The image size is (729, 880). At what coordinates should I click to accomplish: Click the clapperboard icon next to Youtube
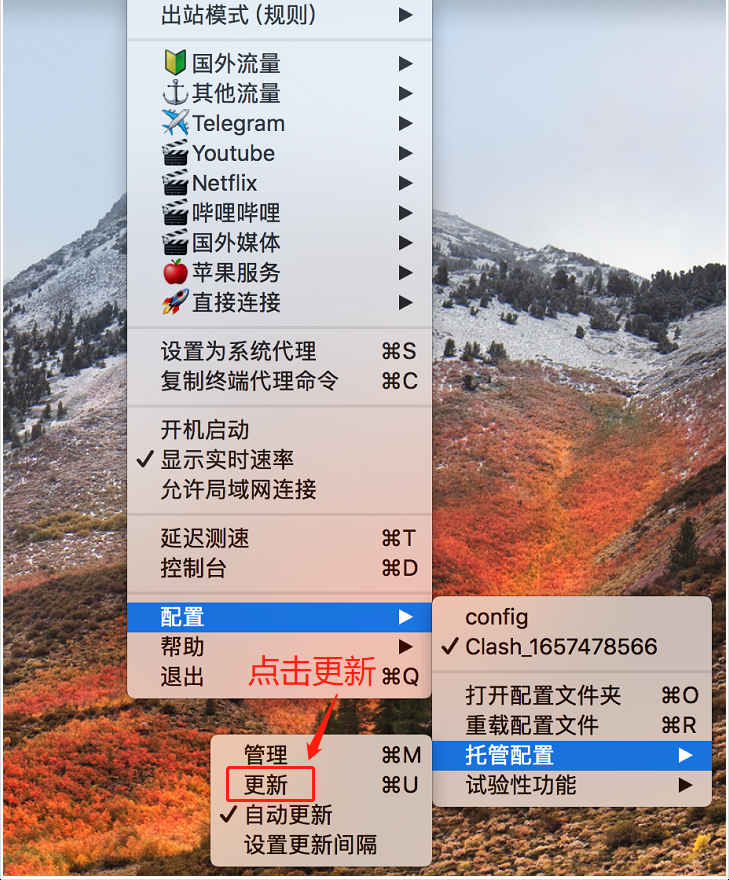[175, 153]
